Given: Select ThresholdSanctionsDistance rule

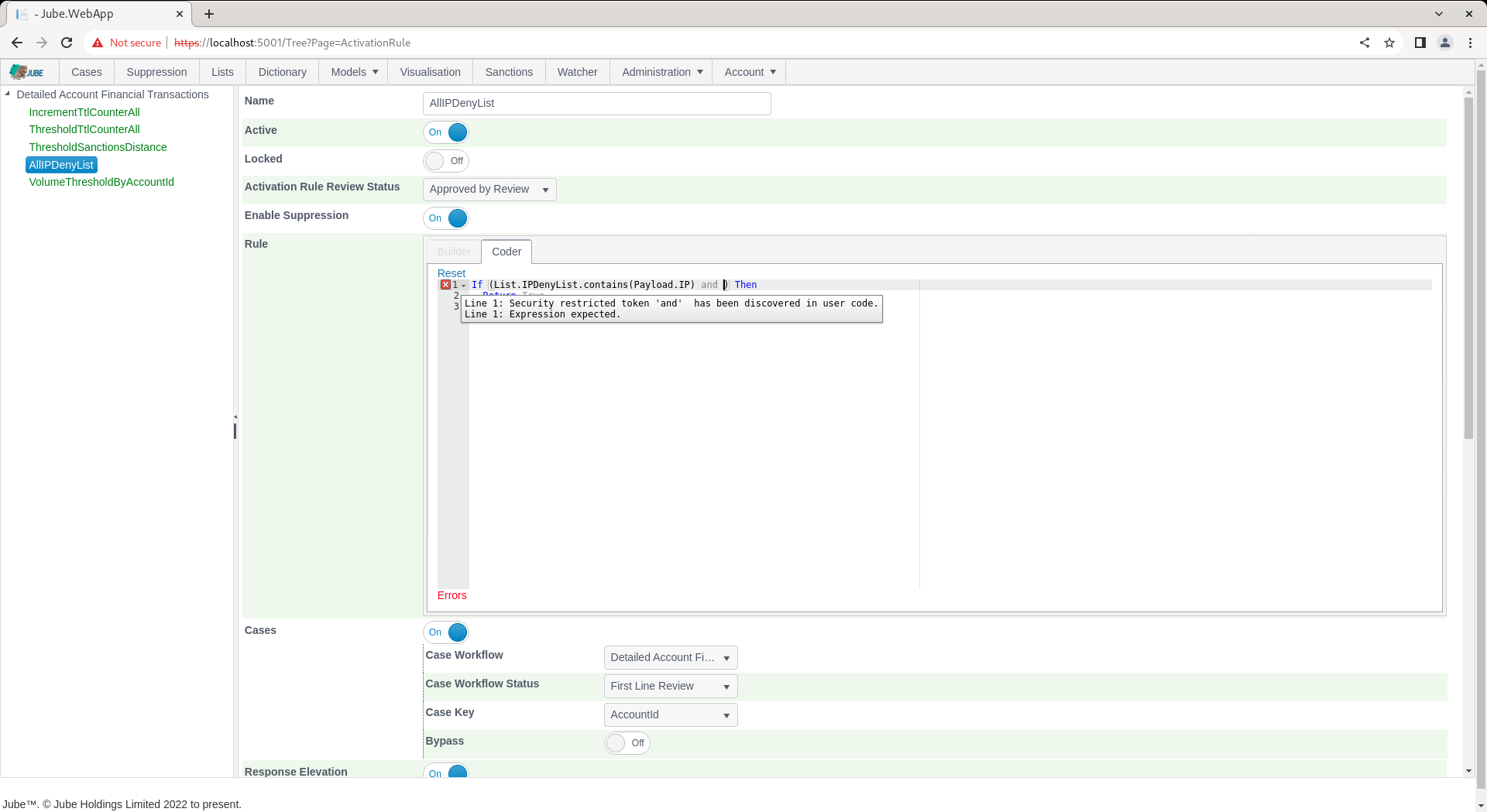Looking at the screenshot, I should [98, 147].
